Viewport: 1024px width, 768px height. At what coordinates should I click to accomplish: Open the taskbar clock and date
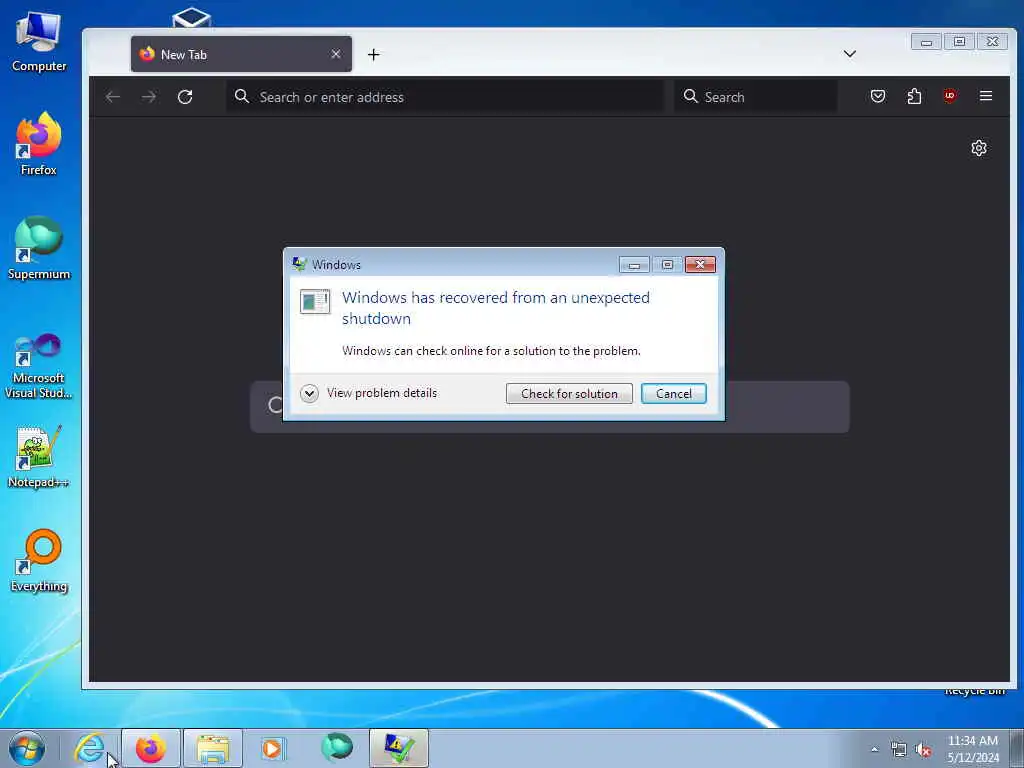[x=973, y=749]
